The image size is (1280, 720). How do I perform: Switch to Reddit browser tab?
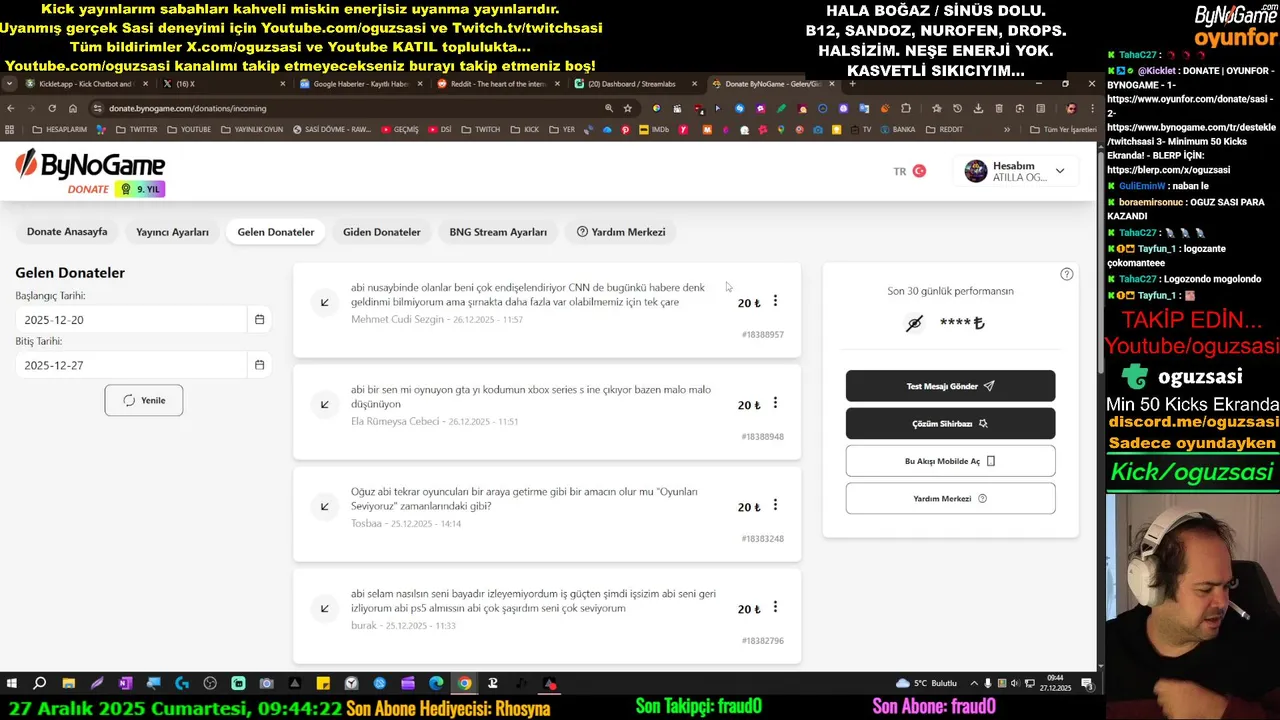click(x=497, y=84)
